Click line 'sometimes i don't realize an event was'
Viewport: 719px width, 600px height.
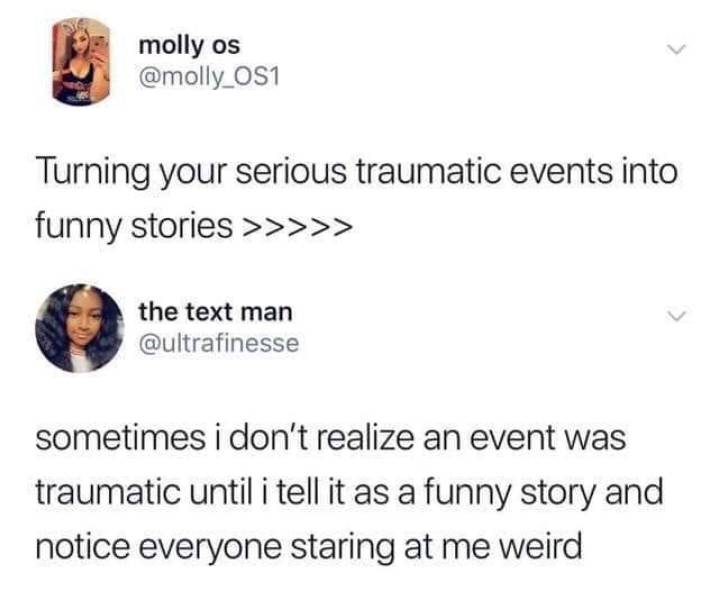point(331,438)
